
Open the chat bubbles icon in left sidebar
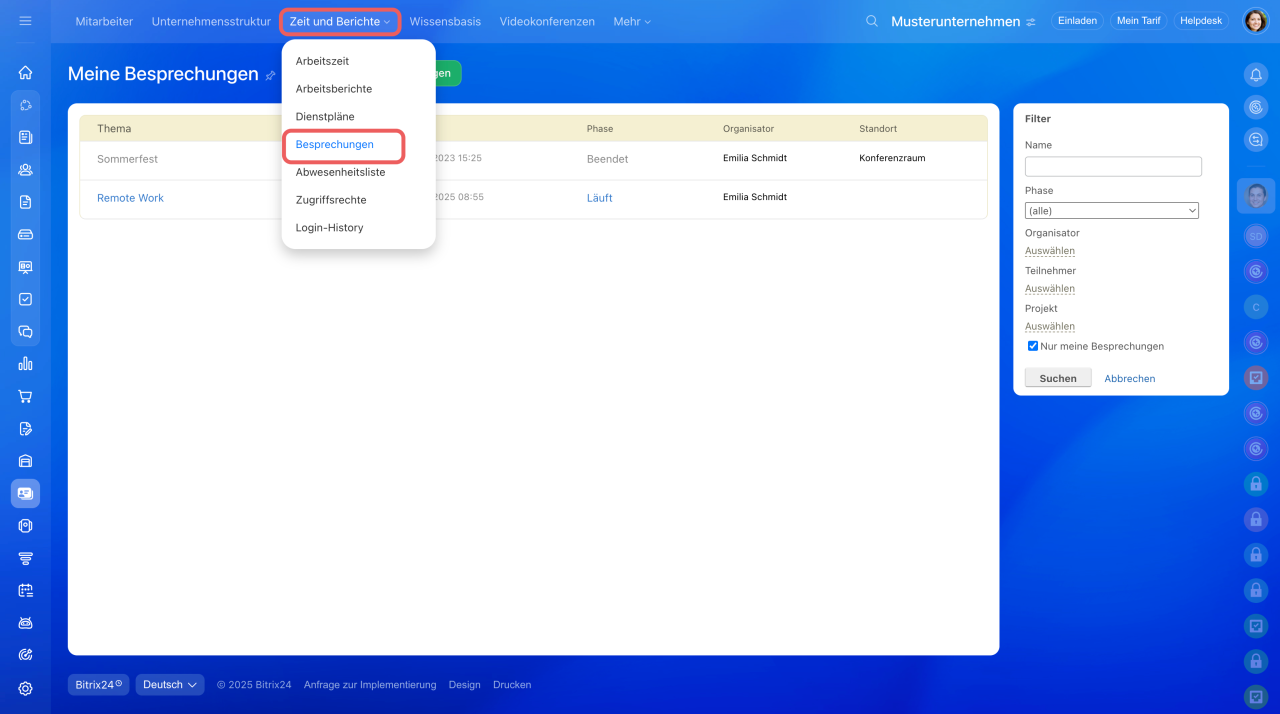[25, 331]
